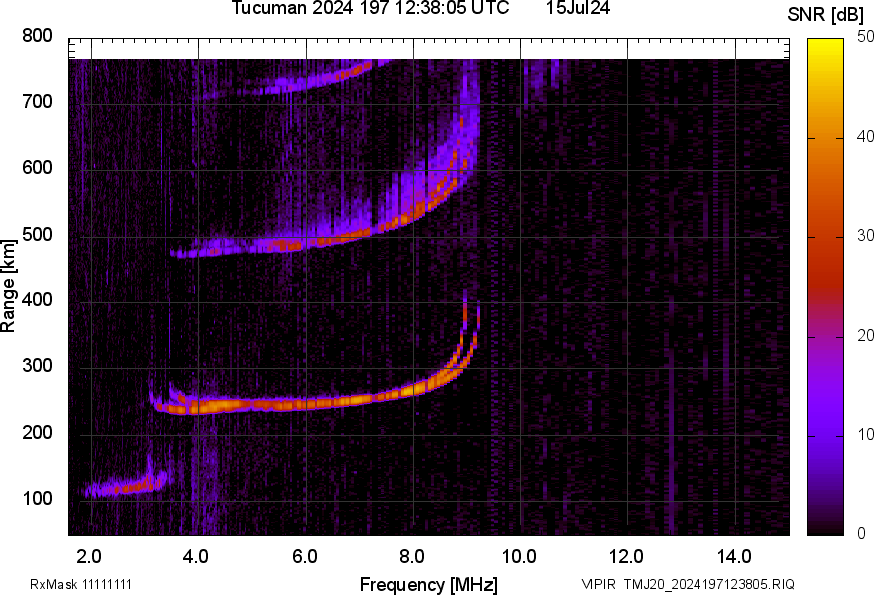Click the Frequency [MHz] axis label
The height and width of the screenshot is (595, 874).
tap(428, 584)
